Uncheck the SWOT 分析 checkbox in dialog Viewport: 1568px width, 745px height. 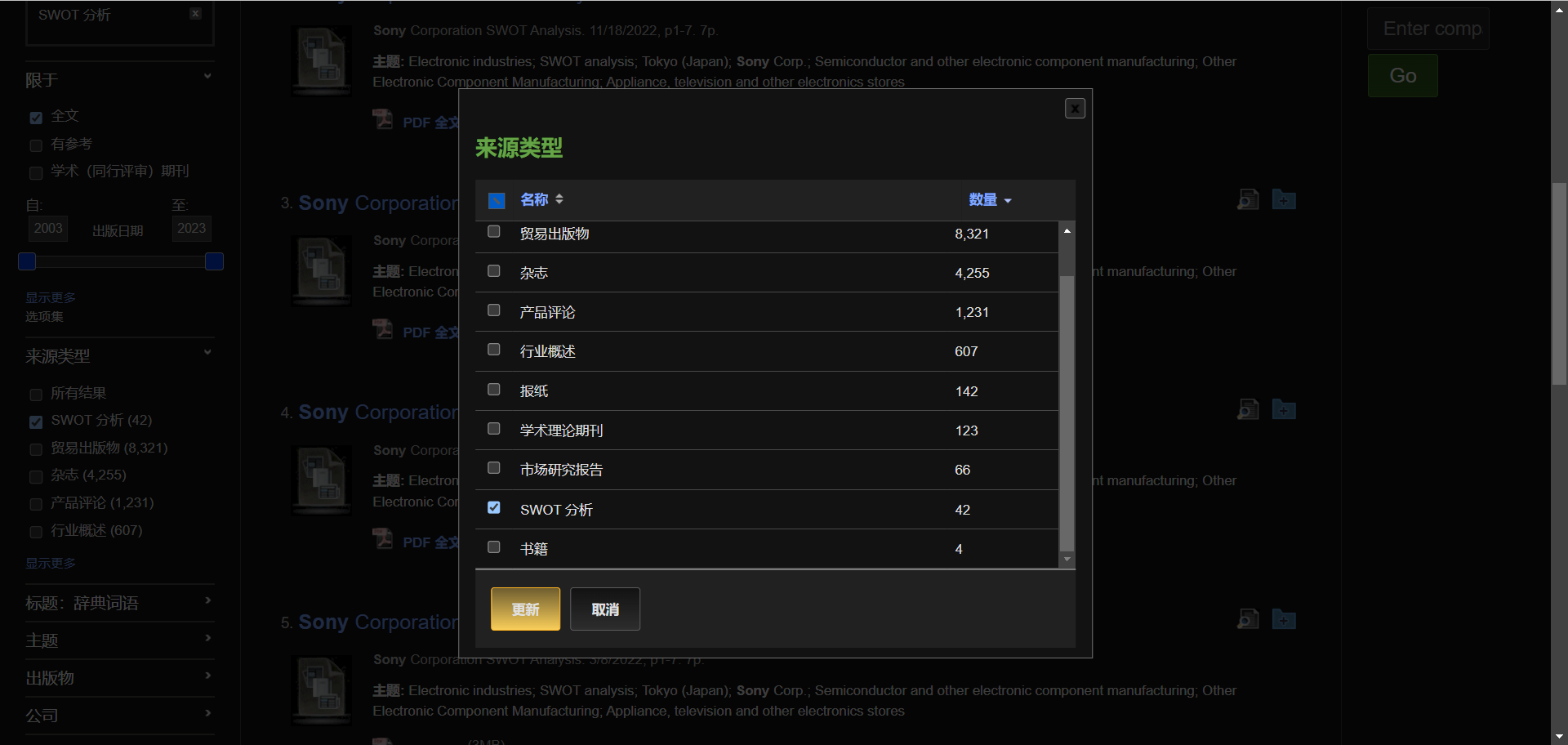pyautogui.click(x=494, y=507)
